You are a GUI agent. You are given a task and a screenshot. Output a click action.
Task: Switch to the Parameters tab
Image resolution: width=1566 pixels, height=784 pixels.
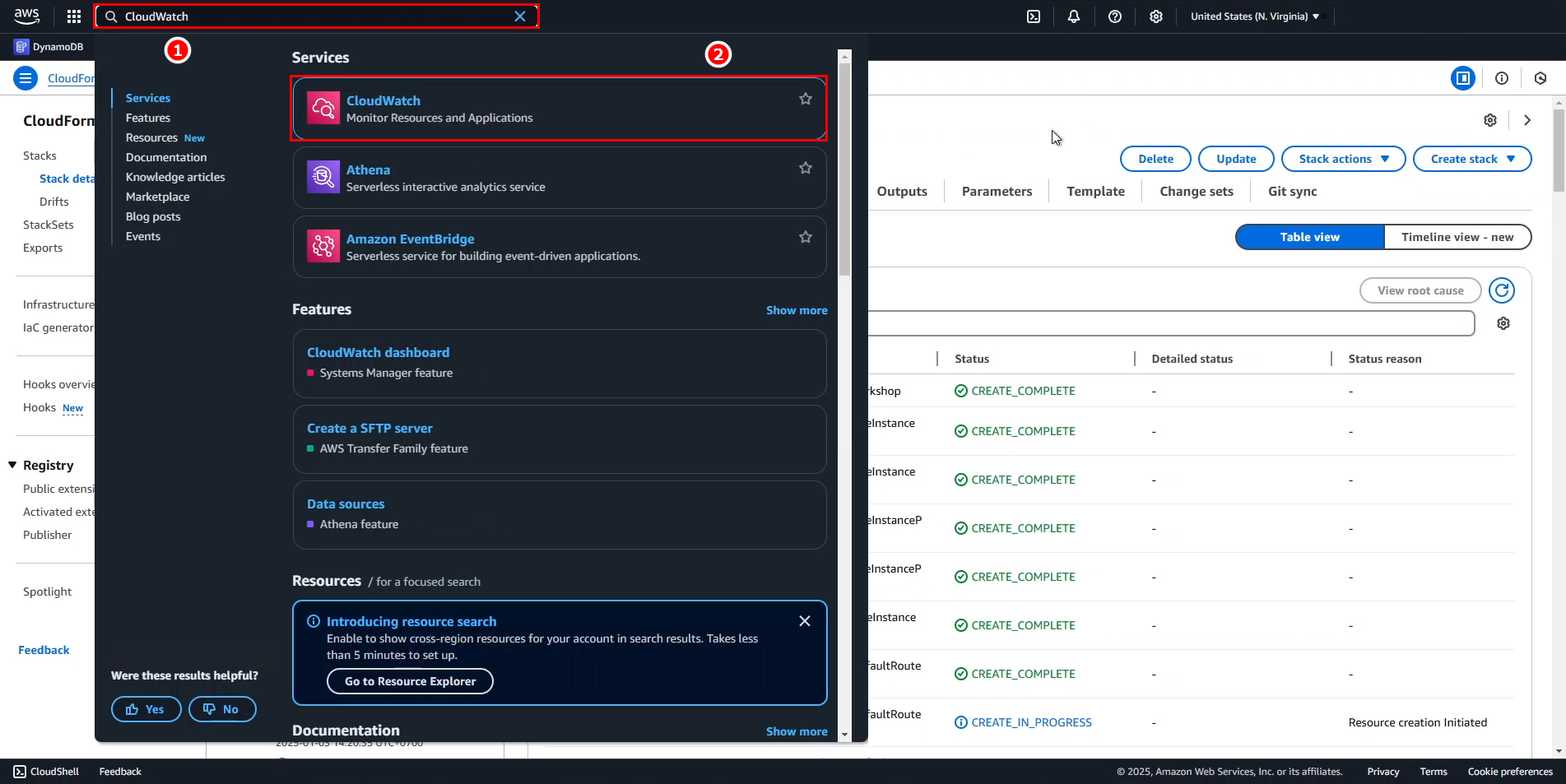[x=997, y=192]
